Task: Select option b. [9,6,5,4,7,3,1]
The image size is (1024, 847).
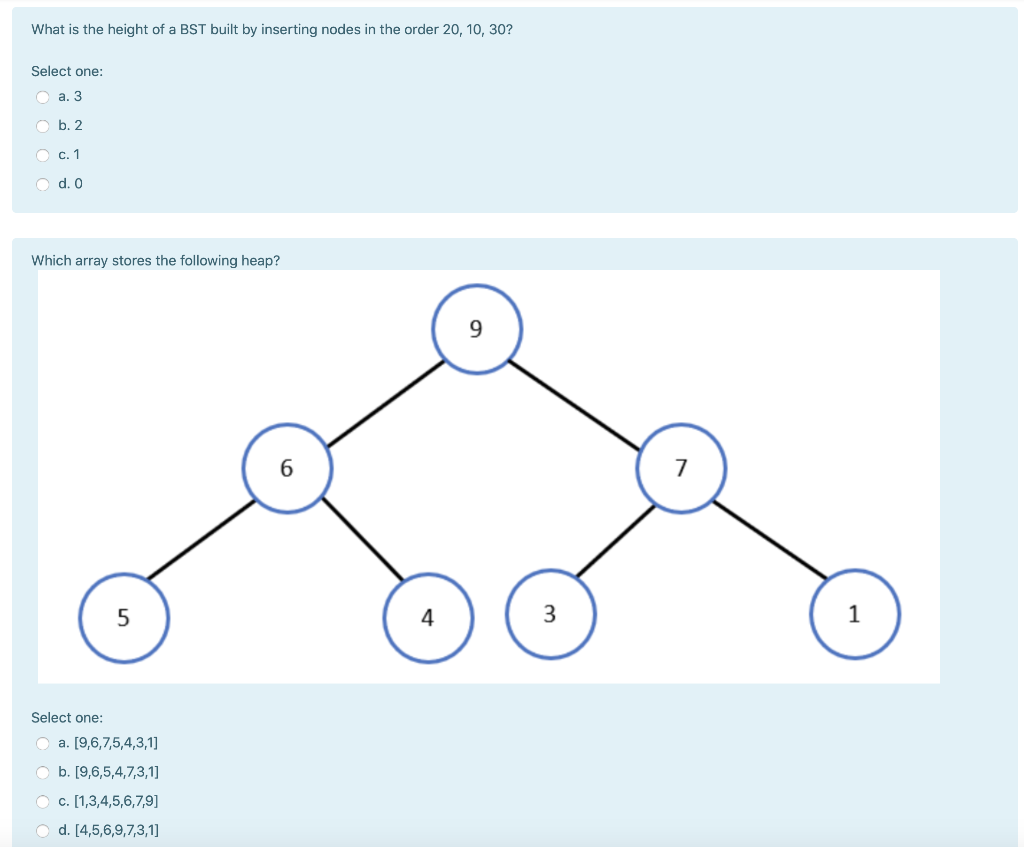Action: (43, 771)
